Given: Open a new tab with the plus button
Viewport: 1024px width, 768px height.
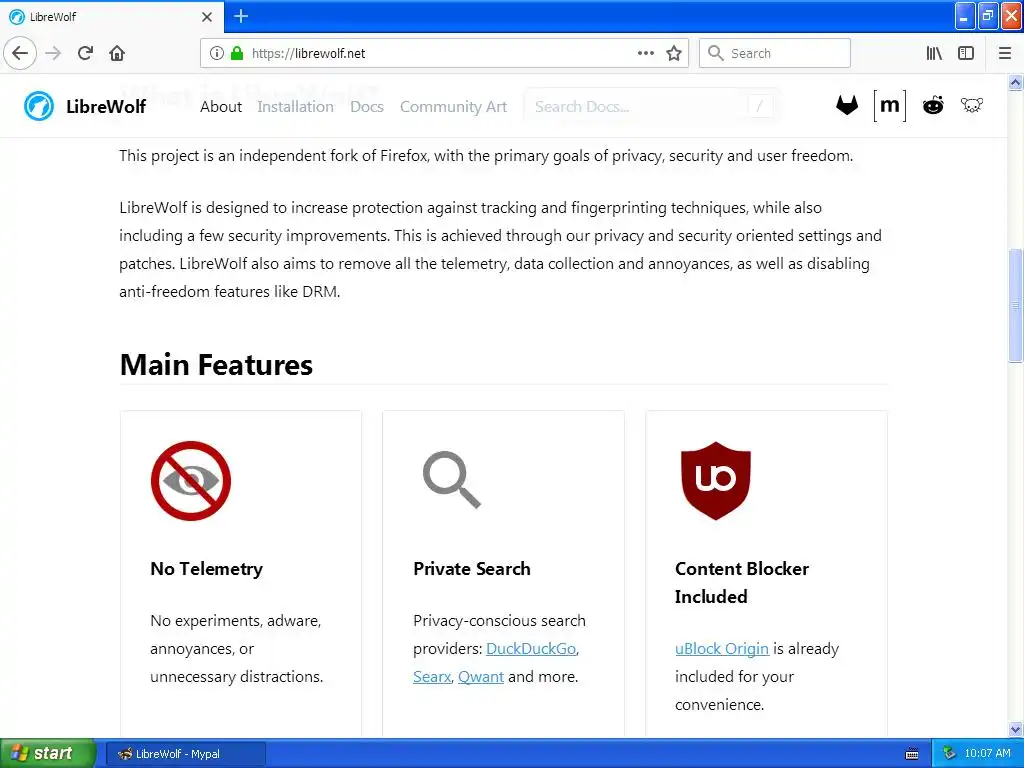Looking at the screenshot, I should [x=241, y=16].
